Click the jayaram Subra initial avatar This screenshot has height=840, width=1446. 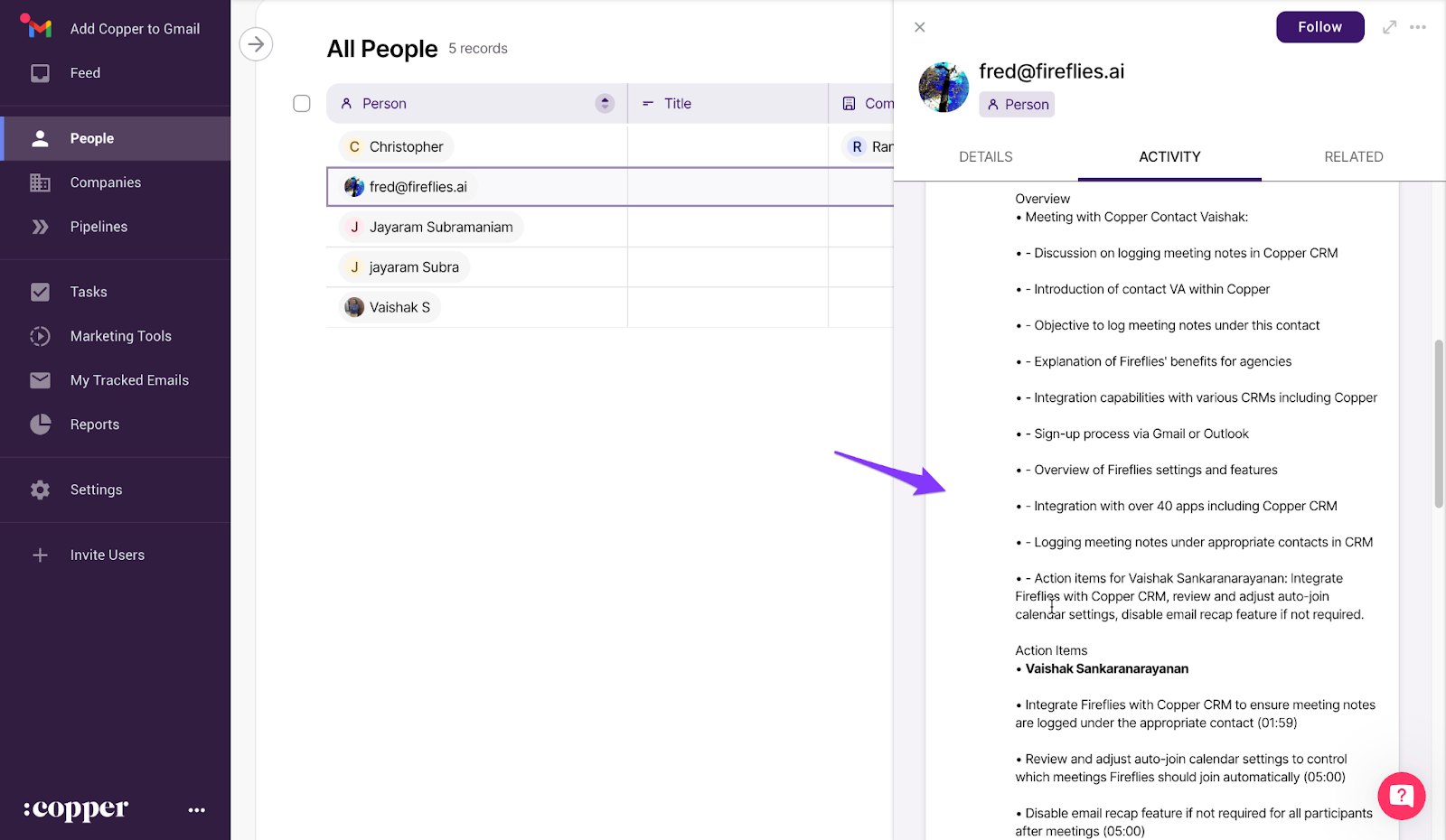[354, 267]
